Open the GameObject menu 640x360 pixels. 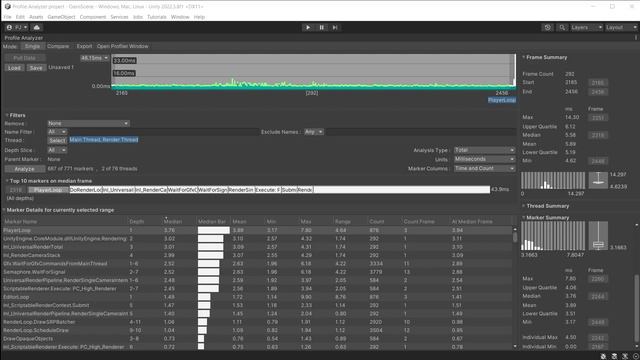click(61, 17)
